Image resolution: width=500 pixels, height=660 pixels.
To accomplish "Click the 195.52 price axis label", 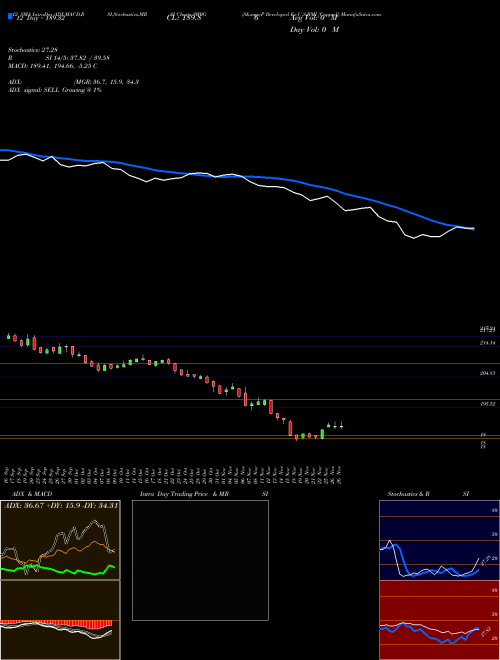I will click(488, 404).
